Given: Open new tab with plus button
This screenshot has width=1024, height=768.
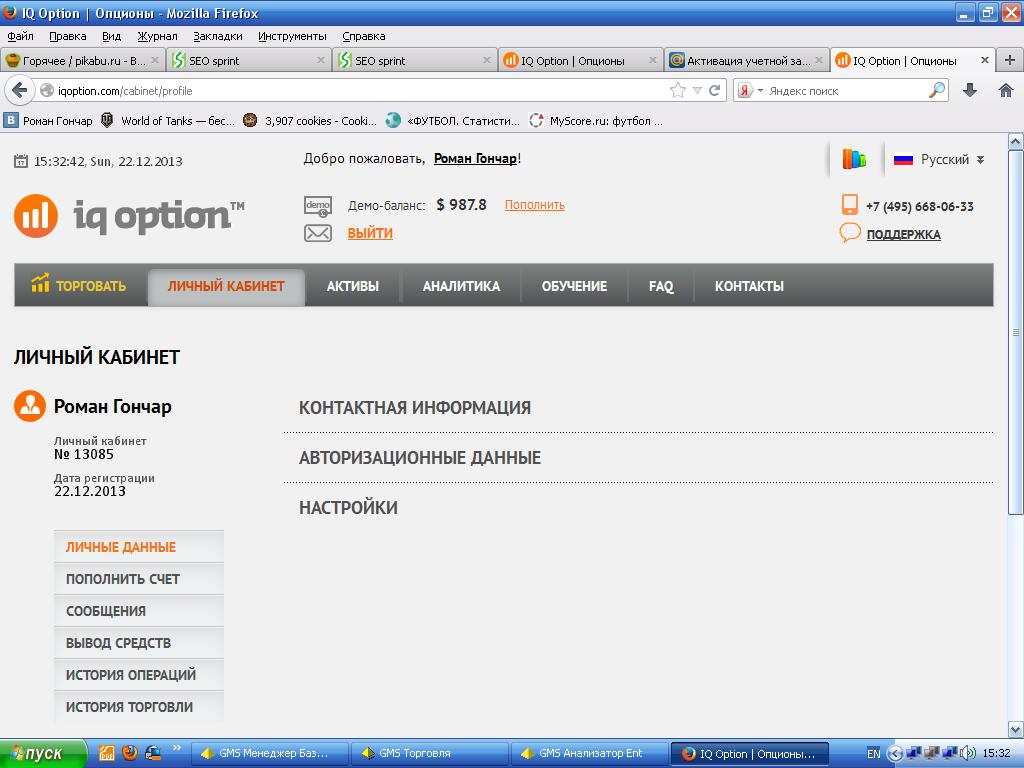Looking at the screenshot, I should point(1010,60).
